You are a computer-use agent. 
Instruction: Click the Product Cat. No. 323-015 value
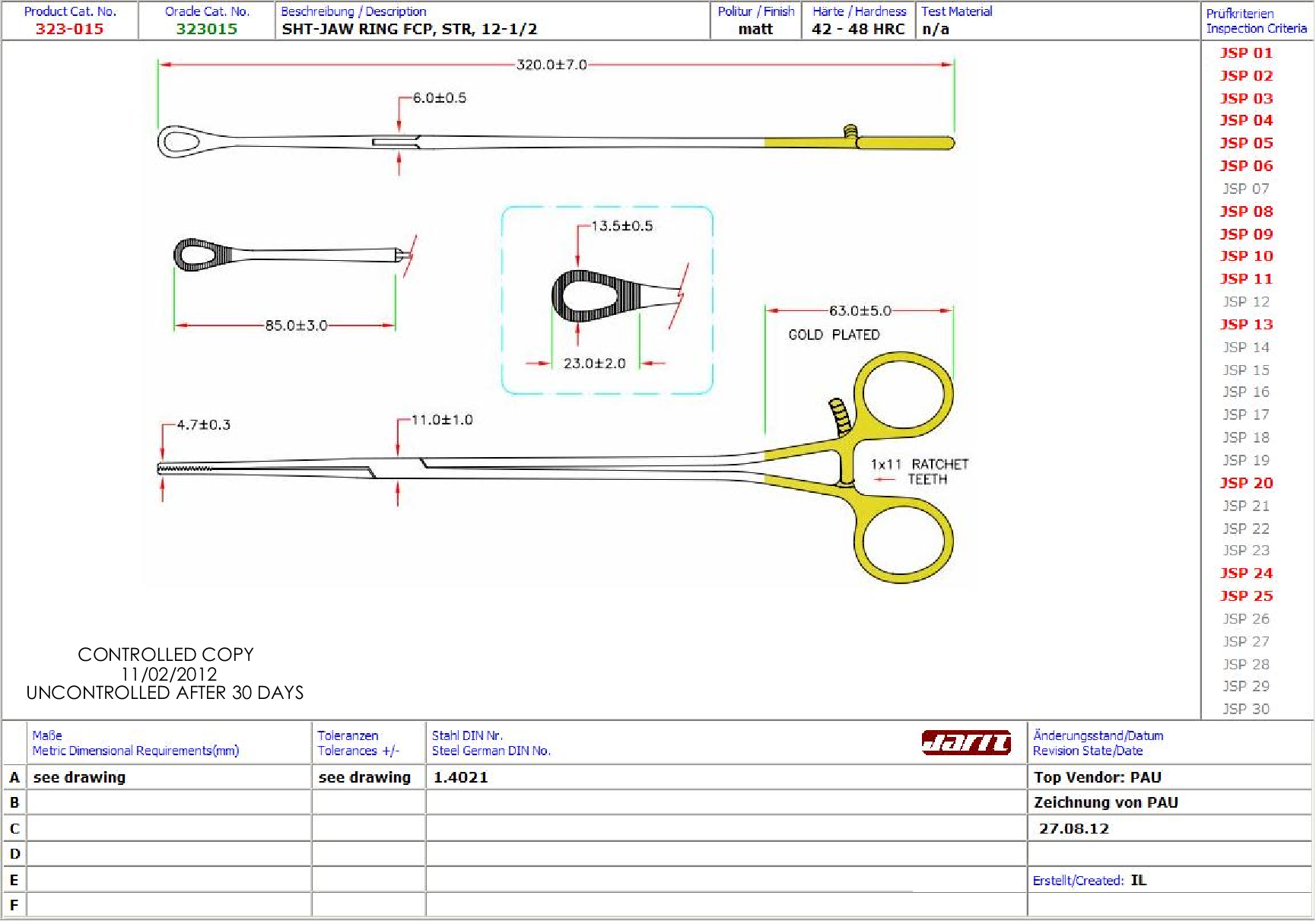click(69, 30)
